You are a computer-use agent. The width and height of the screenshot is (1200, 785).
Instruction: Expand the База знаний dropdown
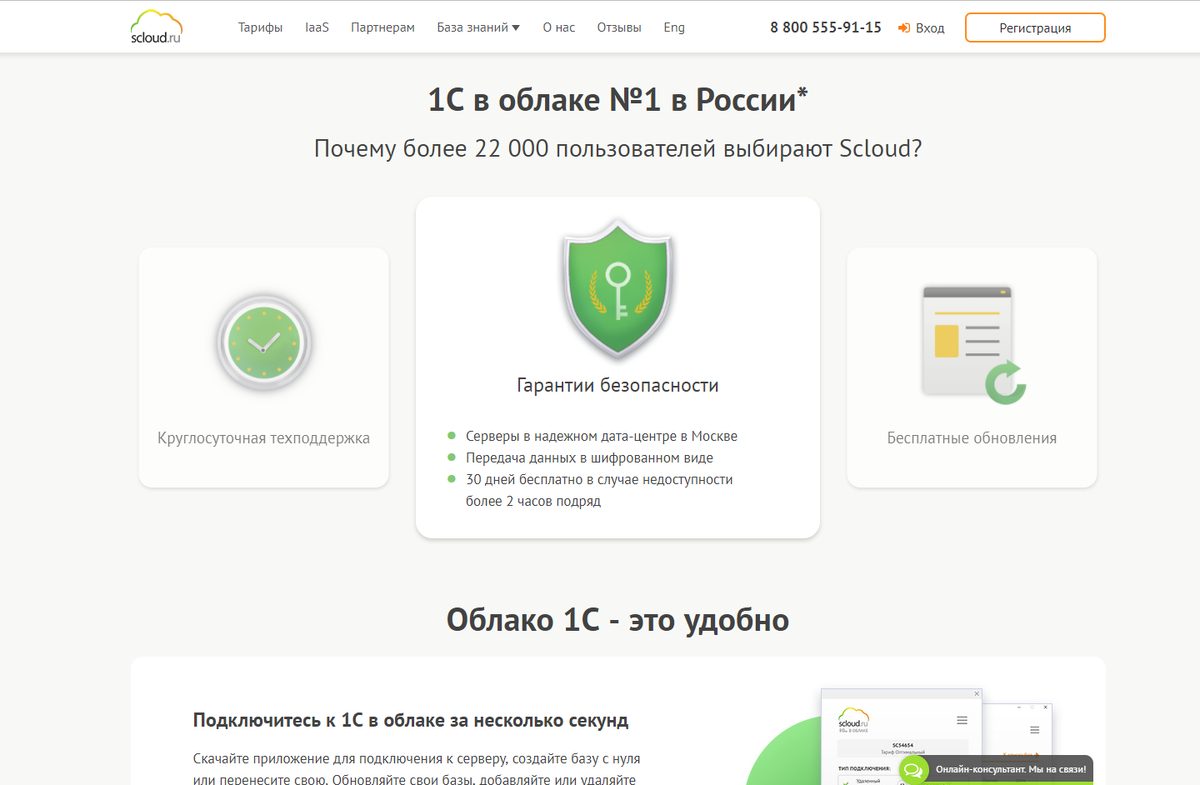point(478,27)
